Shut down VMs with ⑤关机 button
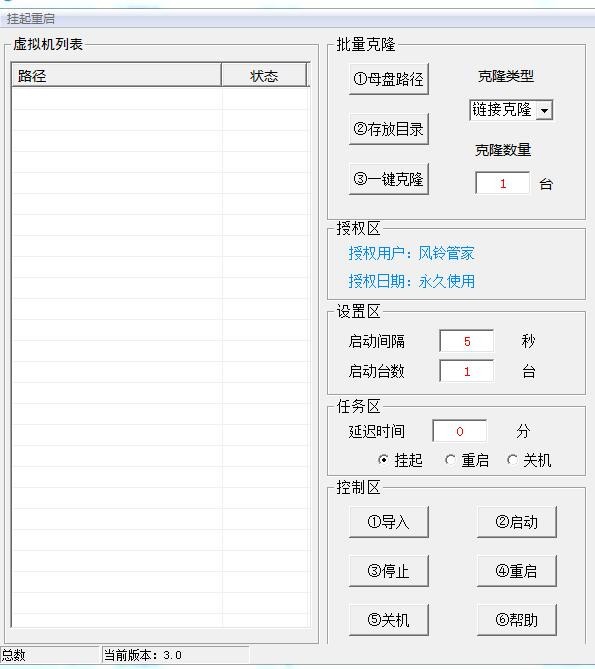Viewport: 595px width, 669px height. click(x=389, y=620)
